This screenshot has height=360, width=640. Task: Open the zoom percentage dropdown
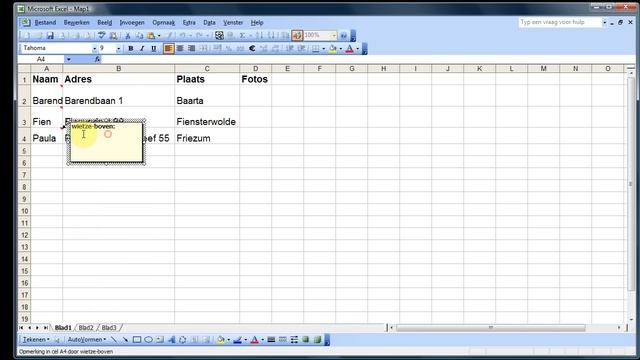pos(333,36)
